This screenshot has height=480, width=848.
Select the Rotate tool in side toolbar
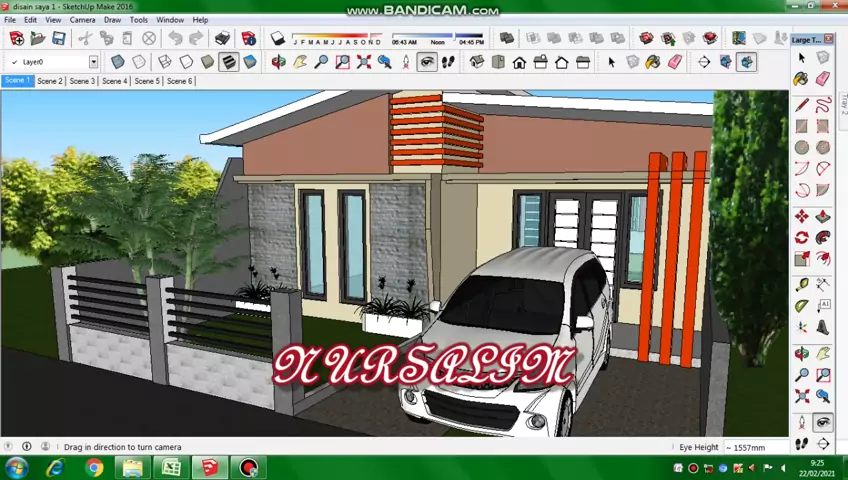(802, 238)
